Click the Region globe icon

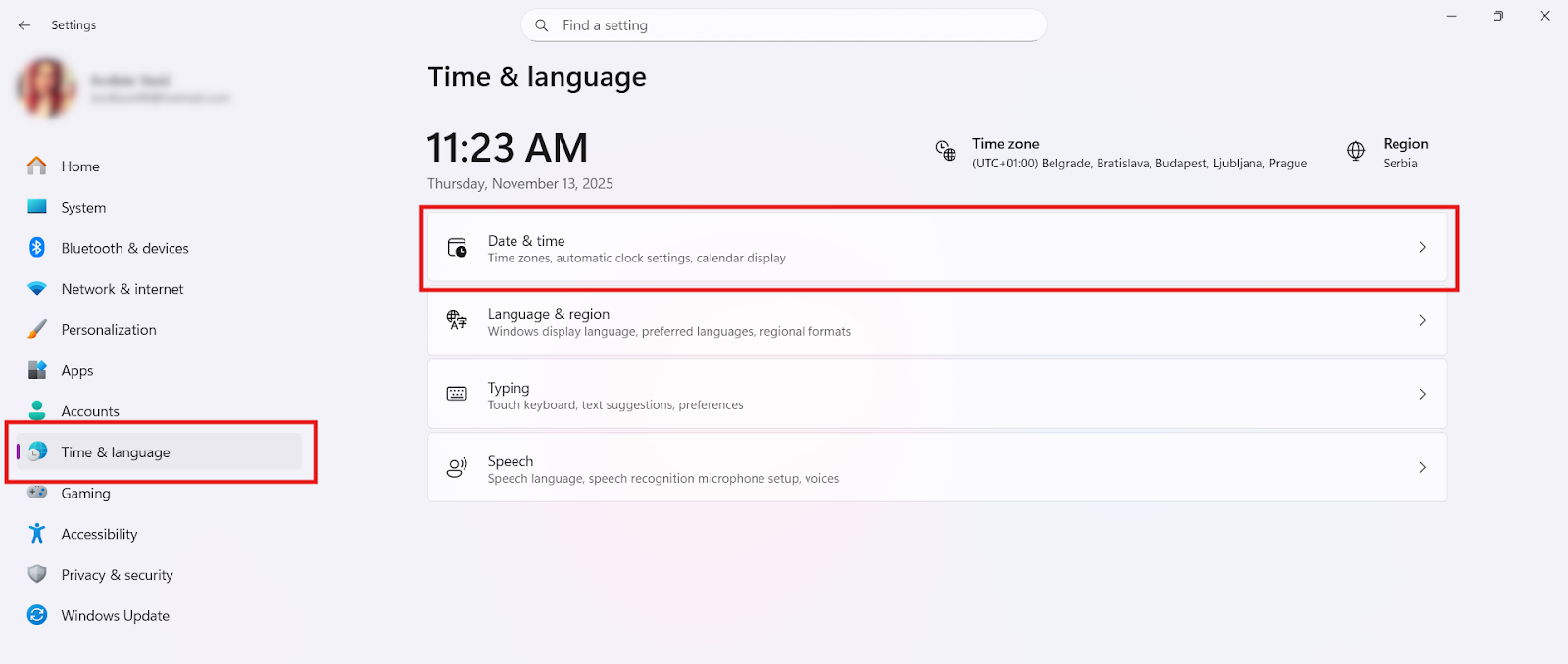click(x=1356, y=151)
